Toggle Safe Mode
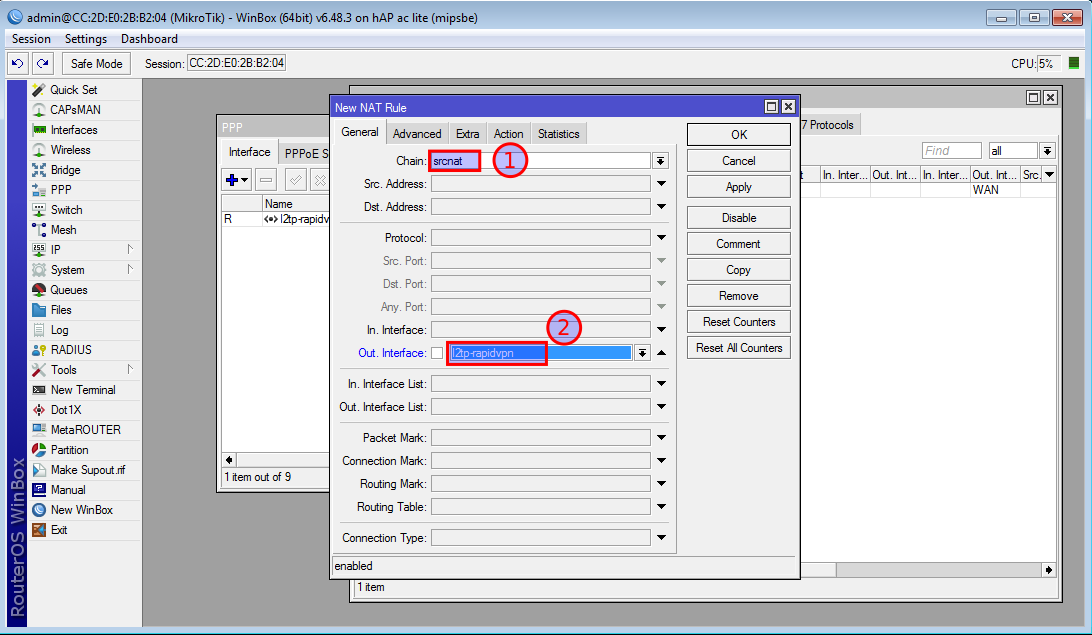This screenshot has height=635, width=1092. pyautogui.click(x=96, y=63)
